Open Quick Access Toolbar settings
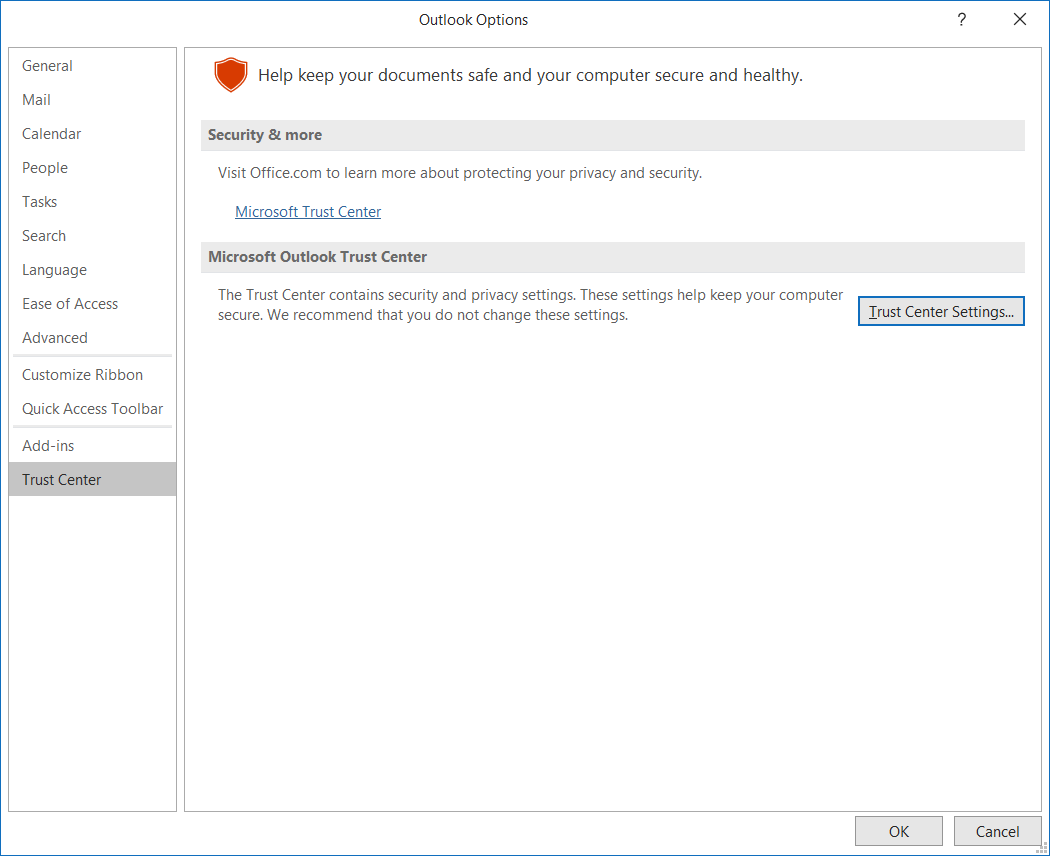 92,409
